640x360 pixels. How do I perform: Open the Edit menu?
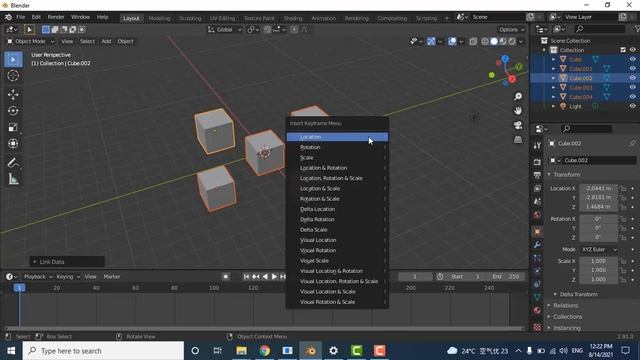point(36,17)
